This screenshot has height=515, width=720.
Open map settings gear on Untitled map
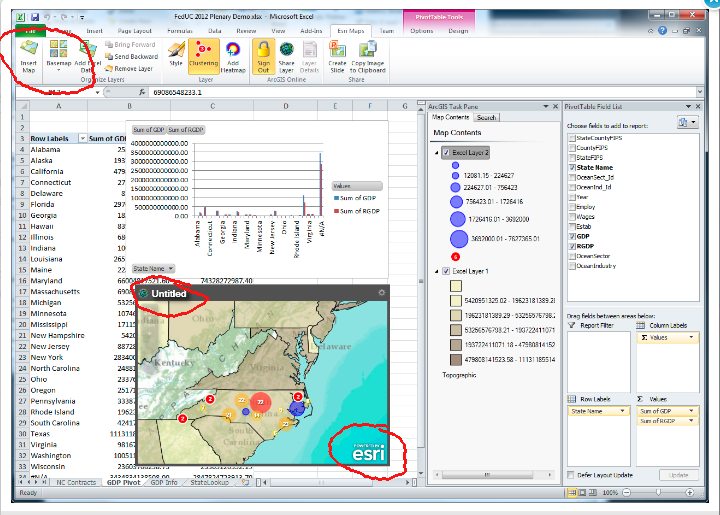click(x=381, y=292)
